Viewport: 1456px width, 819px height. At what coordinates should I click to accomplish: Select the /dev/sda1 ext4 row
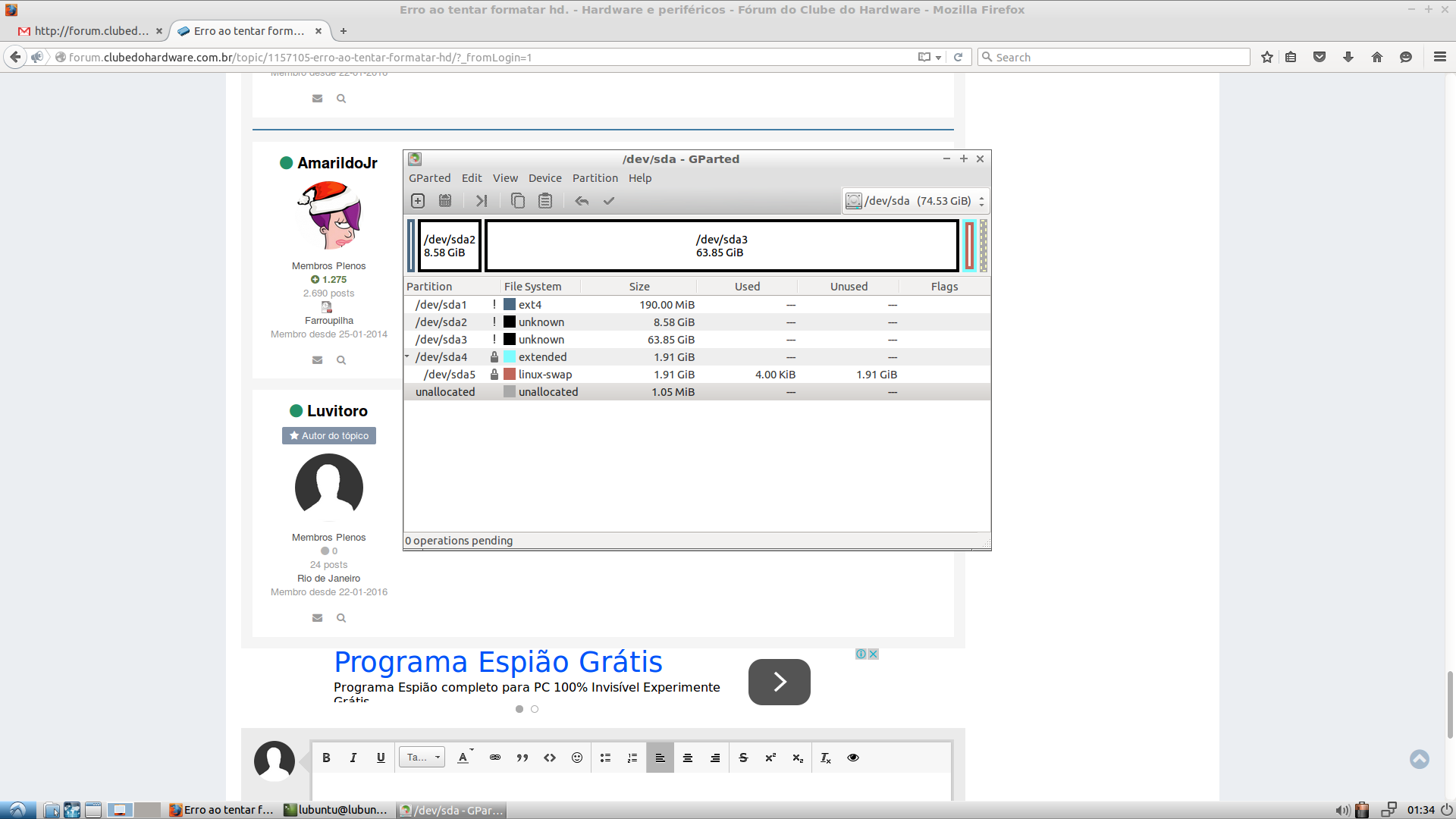(697, 305)
